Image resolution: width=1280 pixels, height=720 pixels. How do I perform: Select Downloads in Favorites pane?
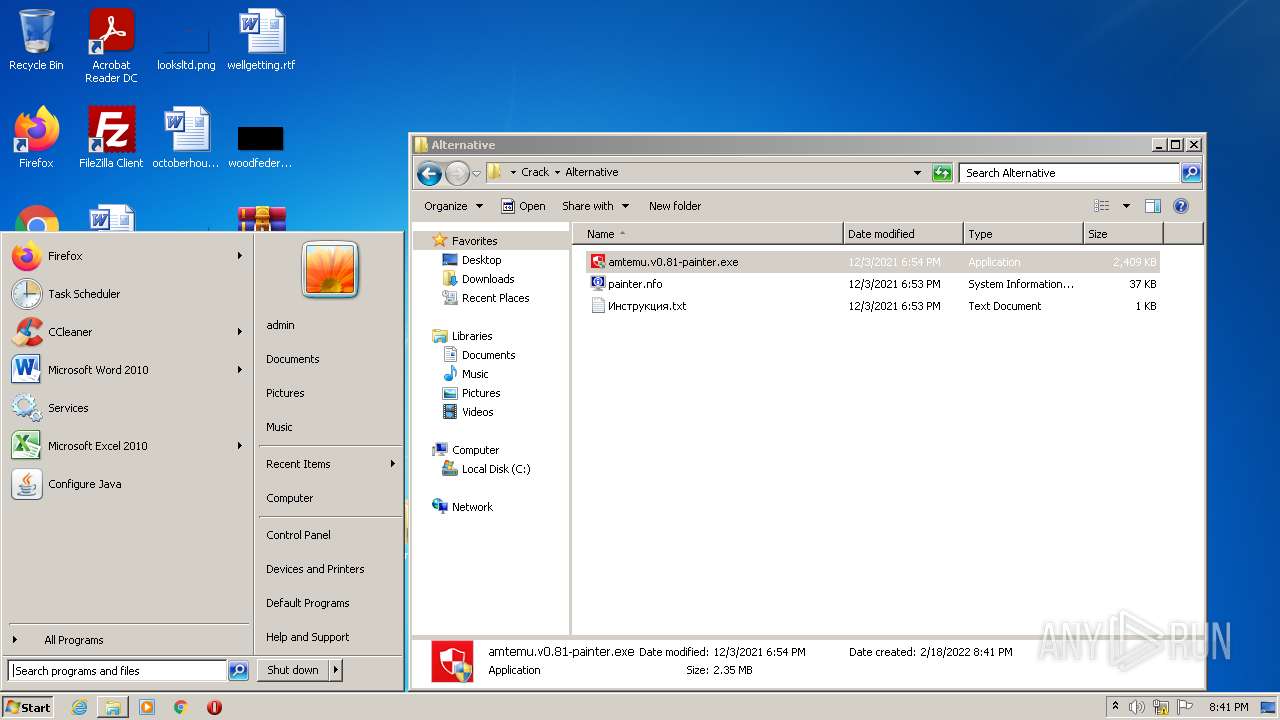[488, 279]
